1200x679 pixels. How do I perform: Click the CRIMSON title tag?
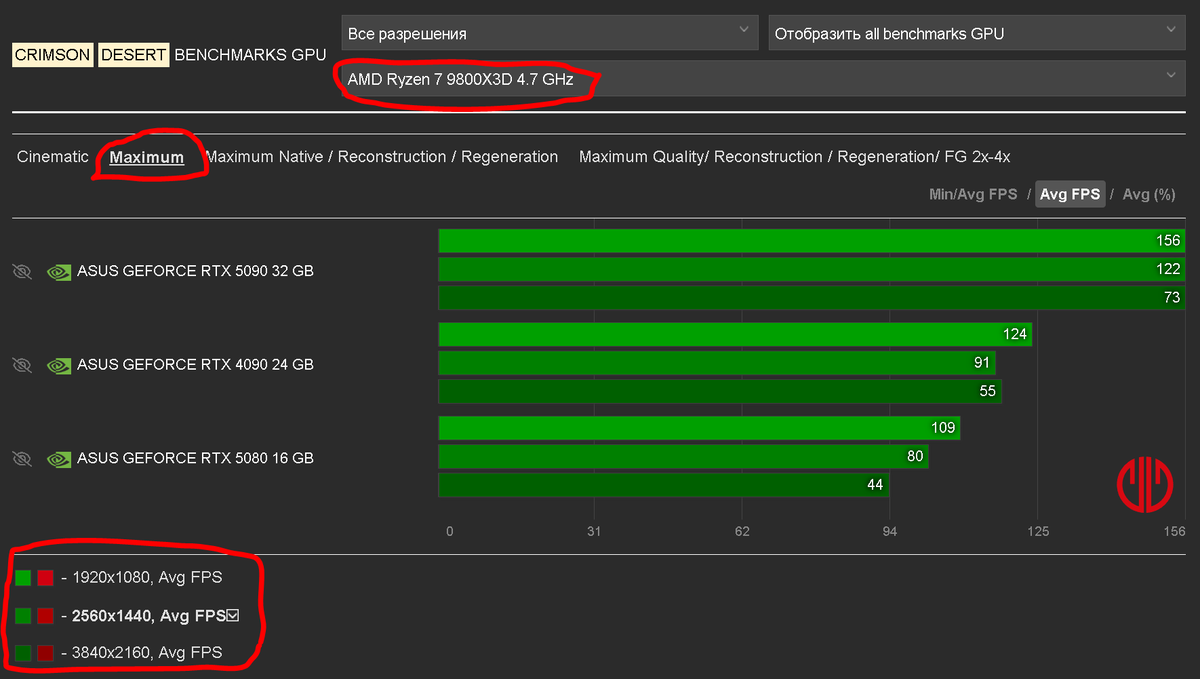[52, 55]
